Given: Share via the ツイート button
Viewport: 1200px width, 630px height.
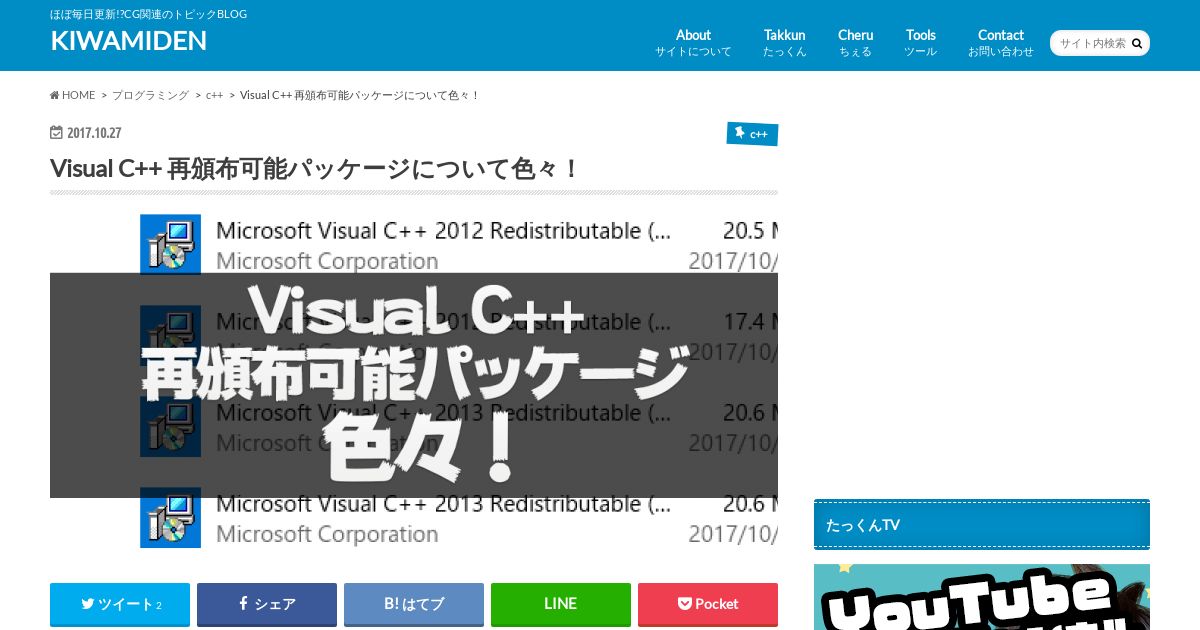Looking at the screenshot, I should coord(120,604).
